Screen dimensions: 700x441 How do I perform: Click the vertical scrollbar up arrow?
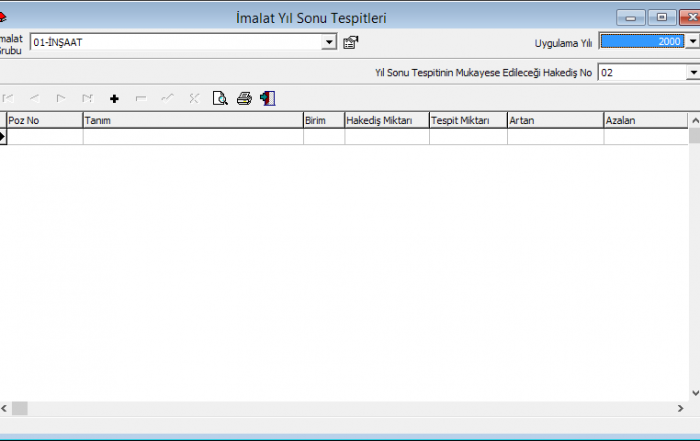(x=694, y=120)
